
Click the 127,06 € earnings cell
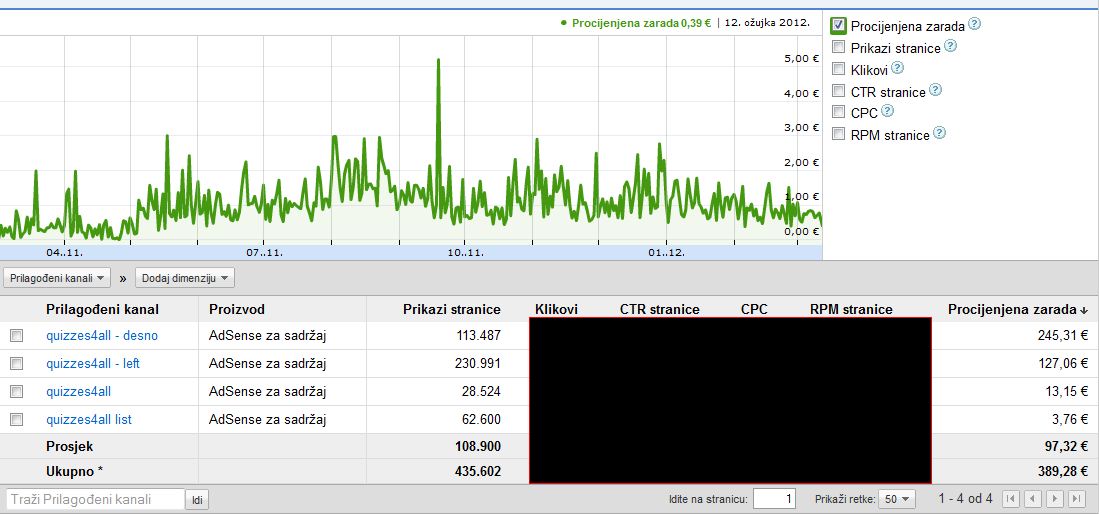[x=1063, y=364]
